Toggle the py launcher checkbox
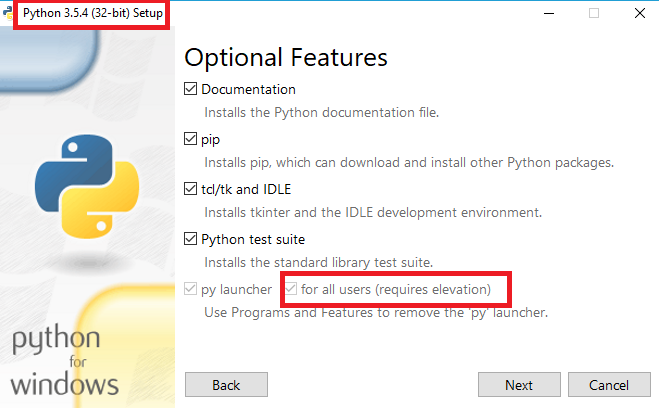This screenshot has width=659, height=409. point(190,289)
